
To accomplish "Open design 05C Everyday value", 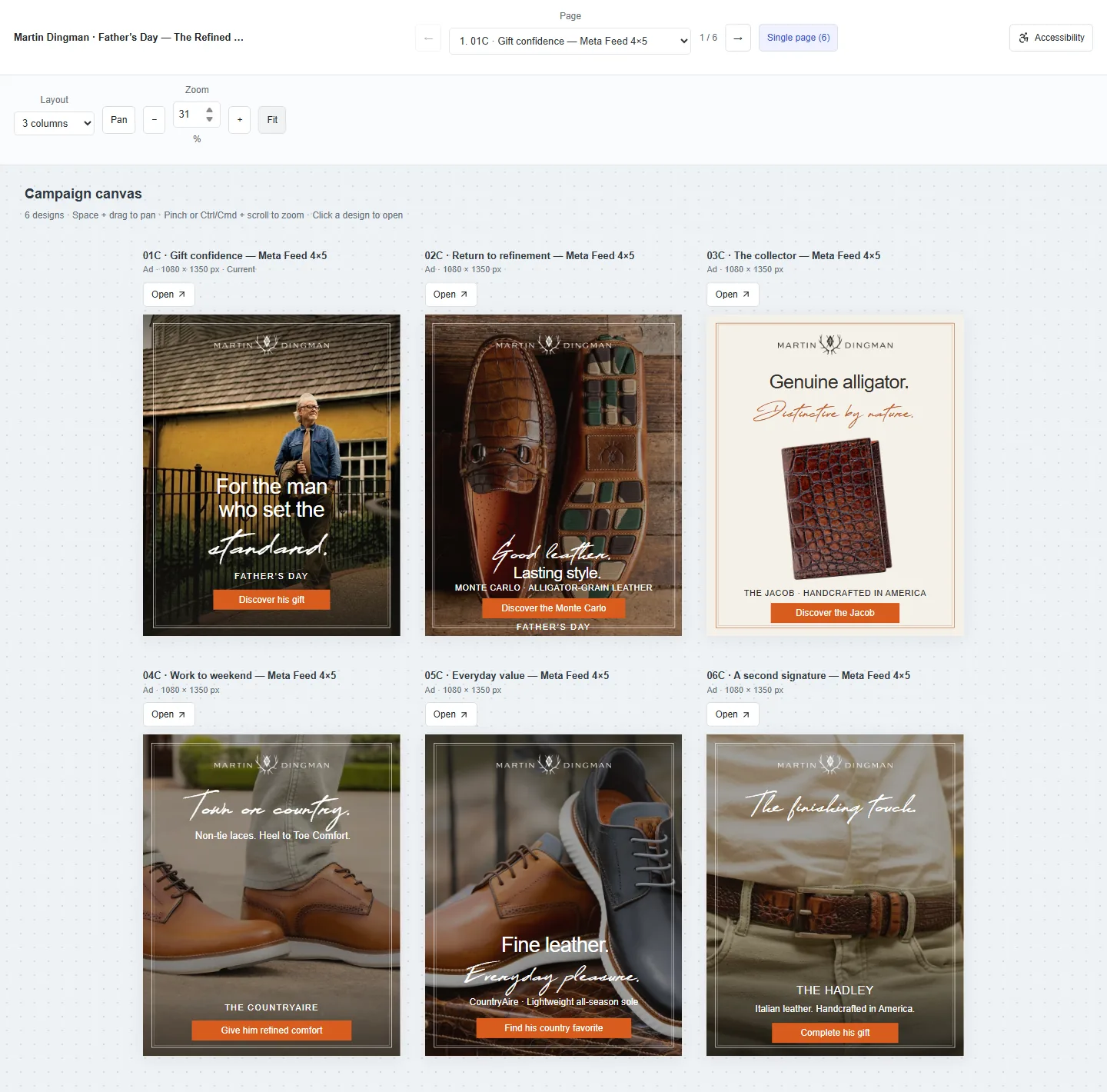I will 450,714.
